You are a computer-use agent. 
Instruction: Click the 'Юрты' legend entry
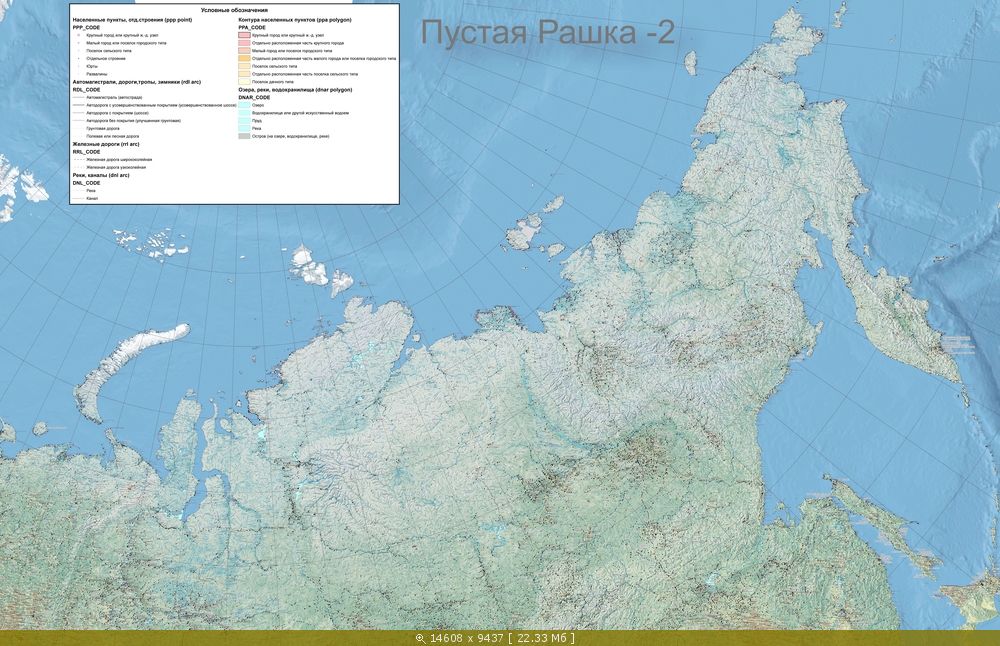point(92,66)
